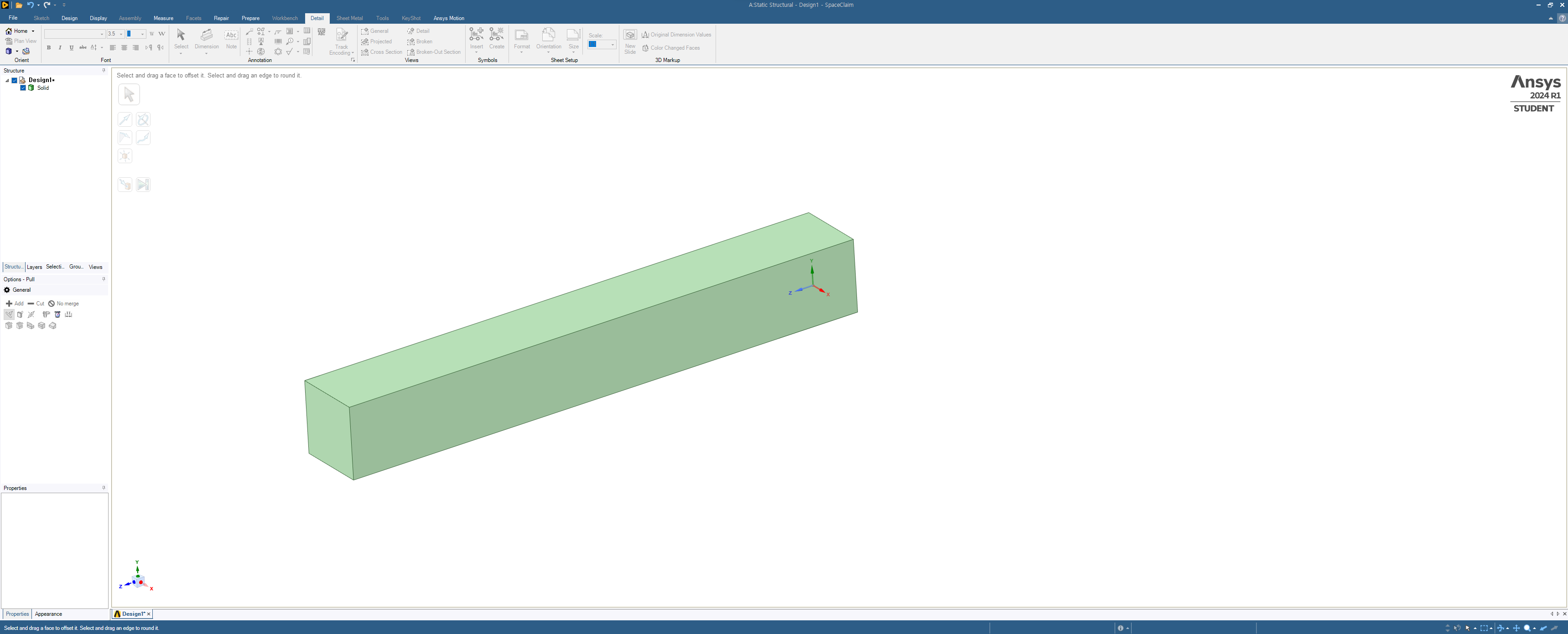
Task: Toggle Color Changed Faces
Action: [671, 48]
